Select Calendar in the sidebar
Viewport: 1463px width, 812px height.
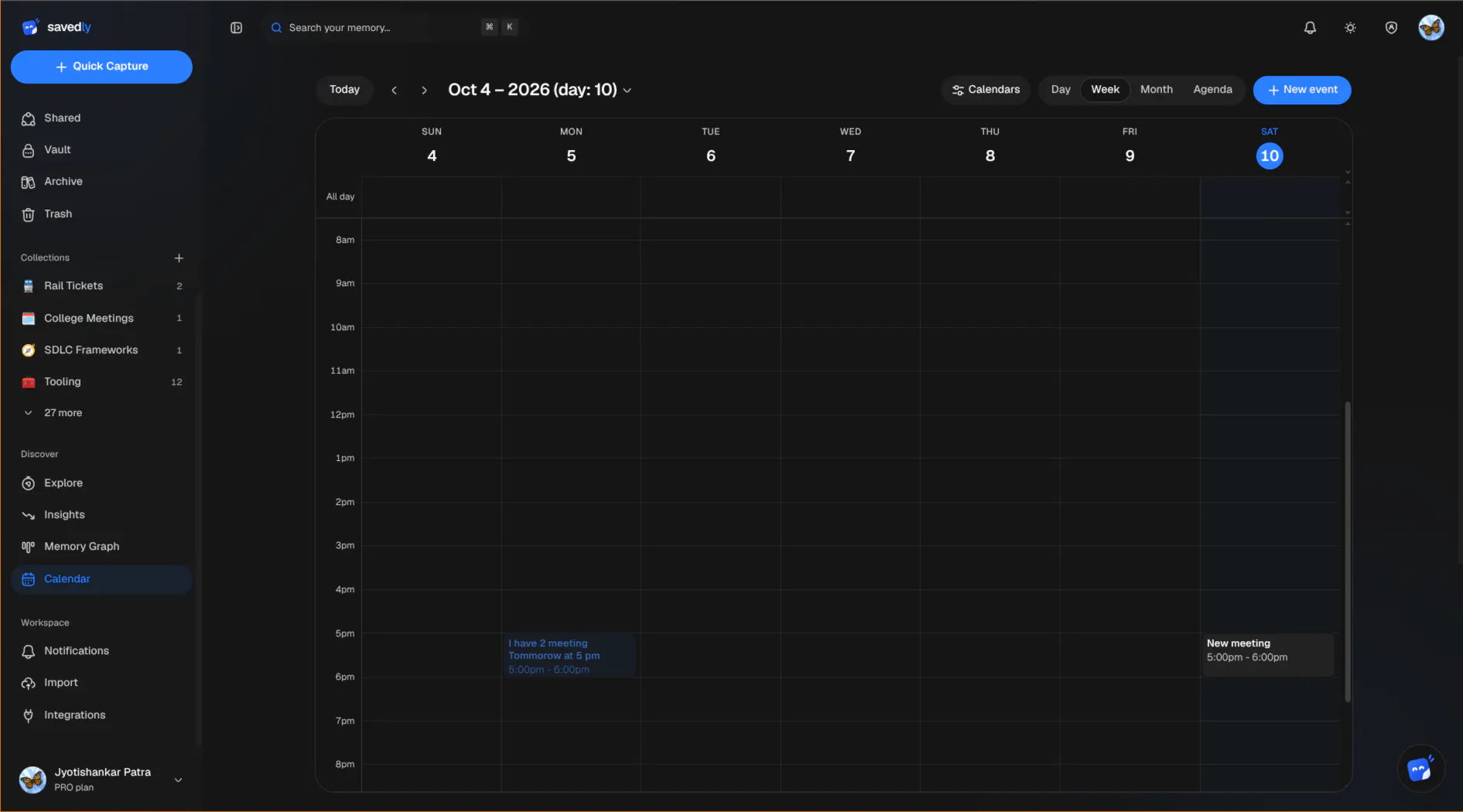pyautogui.click(x=101, y=579)
